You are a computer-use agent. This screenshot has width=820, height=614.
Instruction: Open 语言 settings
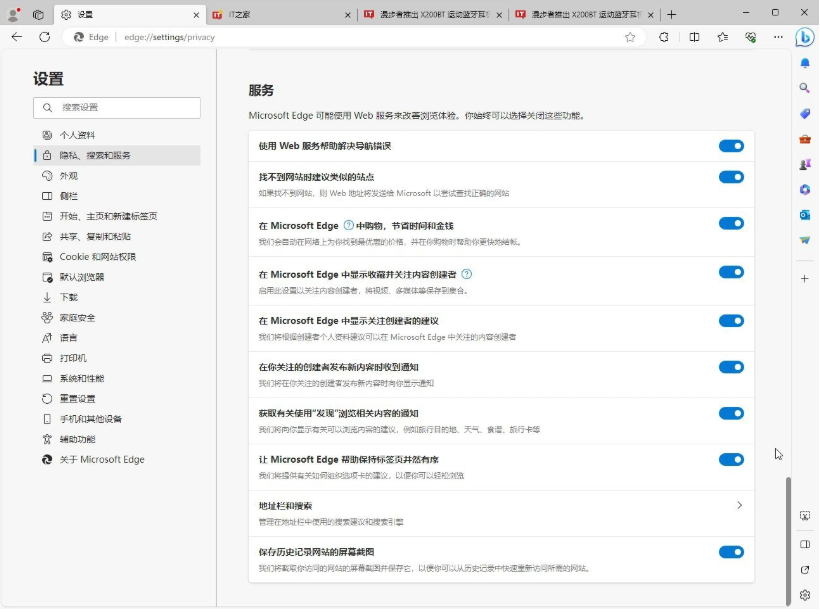[x=117, y=338]
